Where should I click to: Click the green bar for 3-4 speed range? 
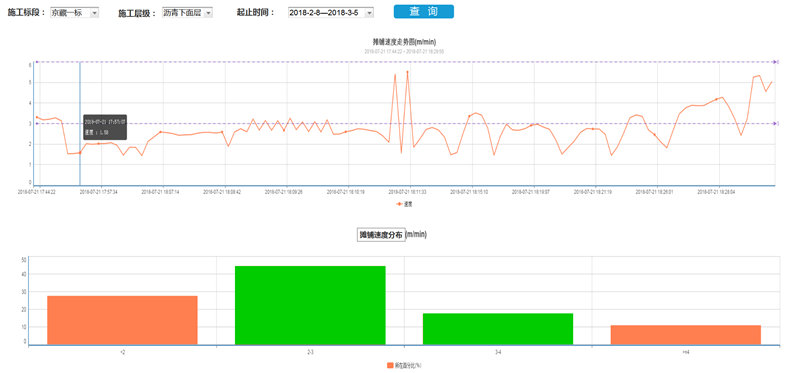coord(498,329)
